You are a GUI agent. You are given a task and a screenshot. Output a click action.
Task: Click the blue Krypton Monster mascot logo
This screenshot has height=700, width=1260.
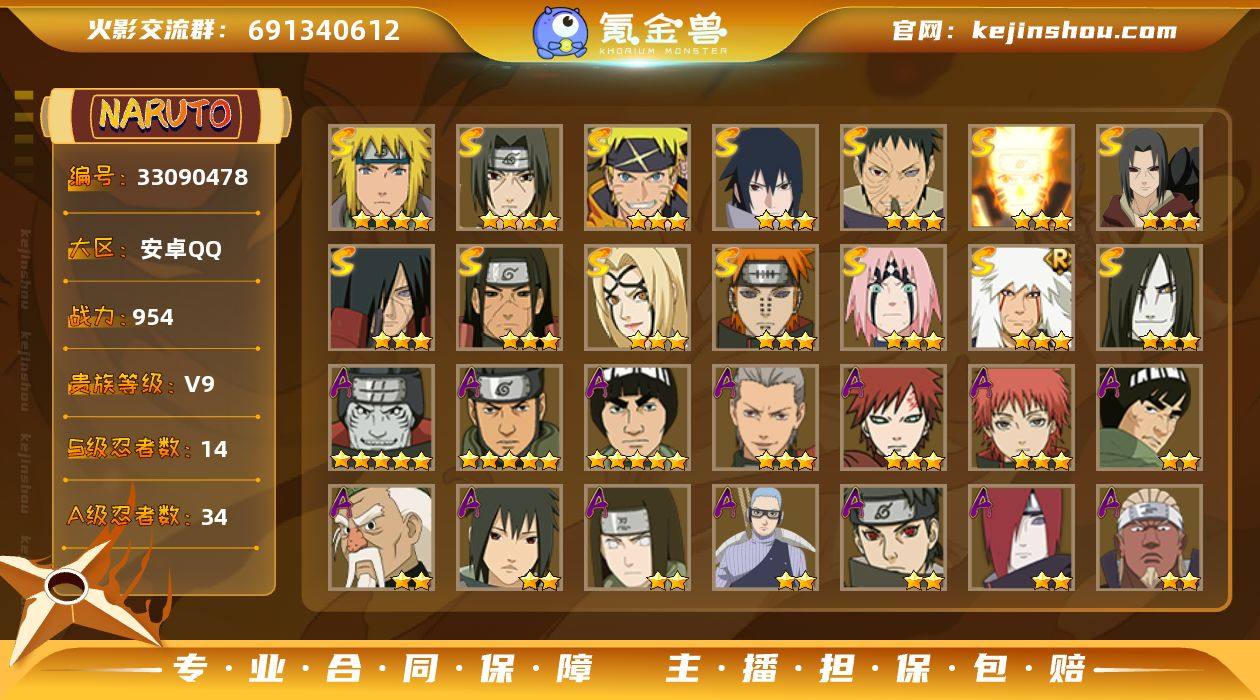tap(559, 31)
